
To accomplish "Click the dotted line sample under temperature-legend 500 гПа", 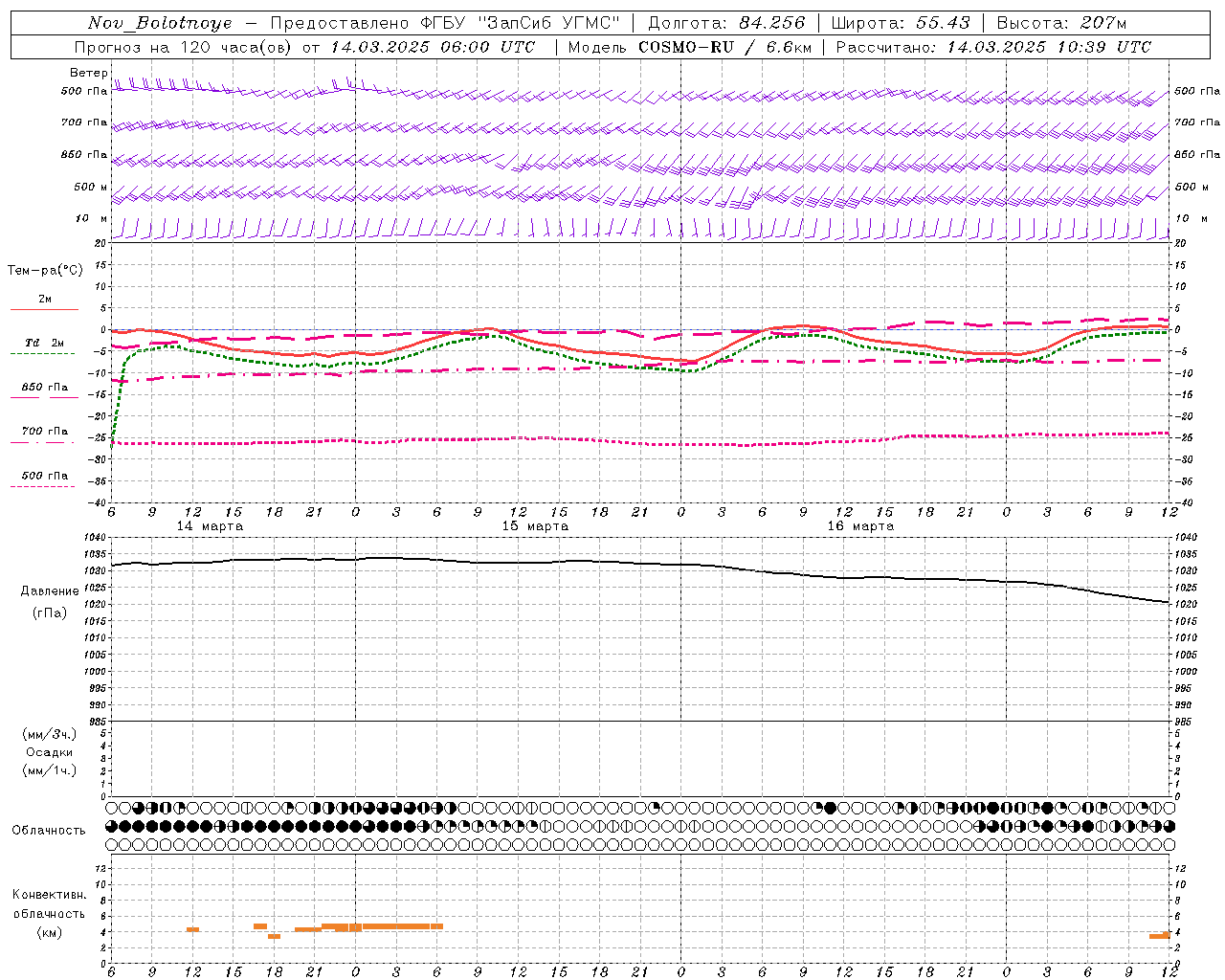I will pos(43,486).
